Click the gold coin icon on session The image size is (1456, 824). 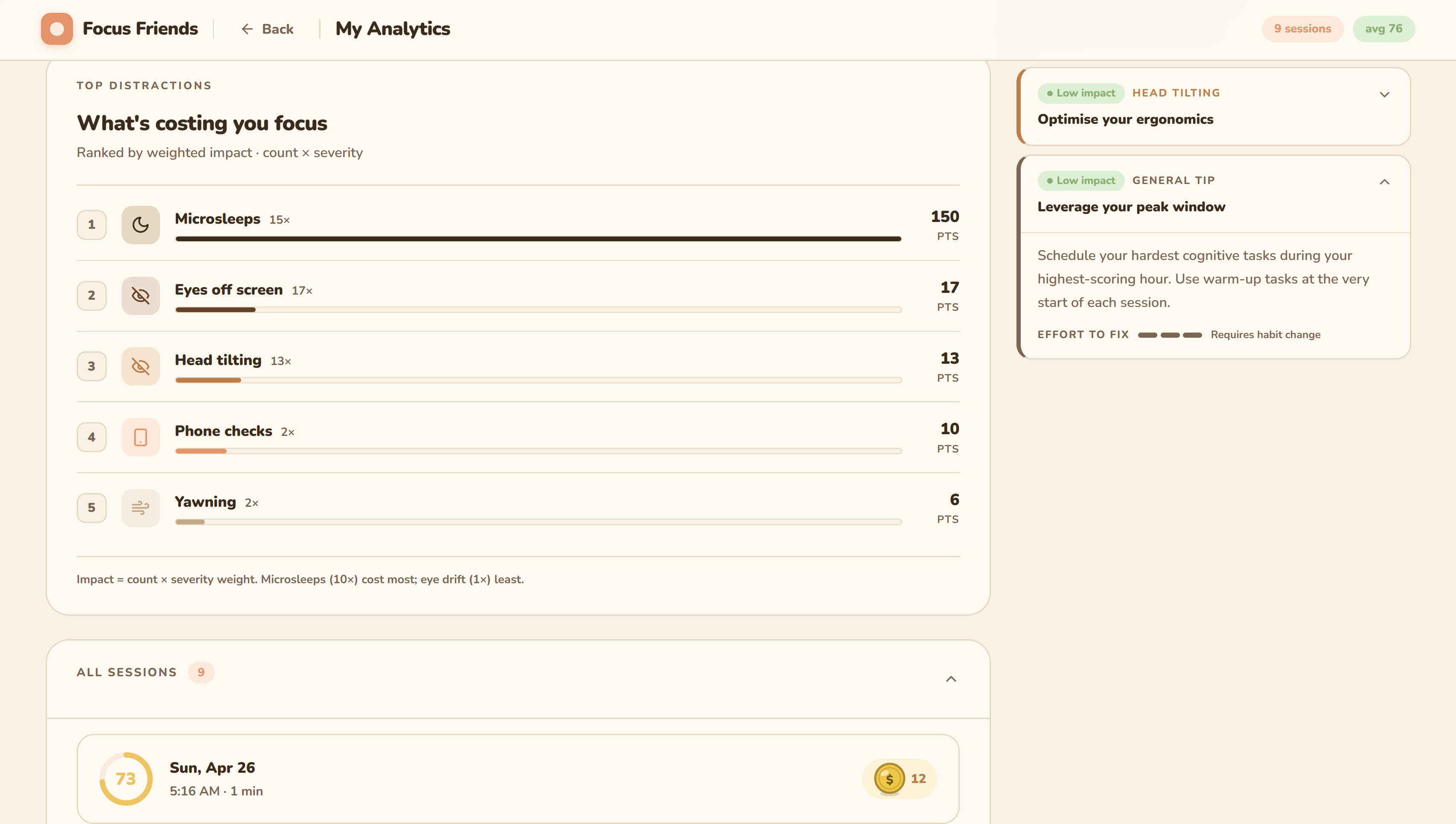[x=889, y=779]
